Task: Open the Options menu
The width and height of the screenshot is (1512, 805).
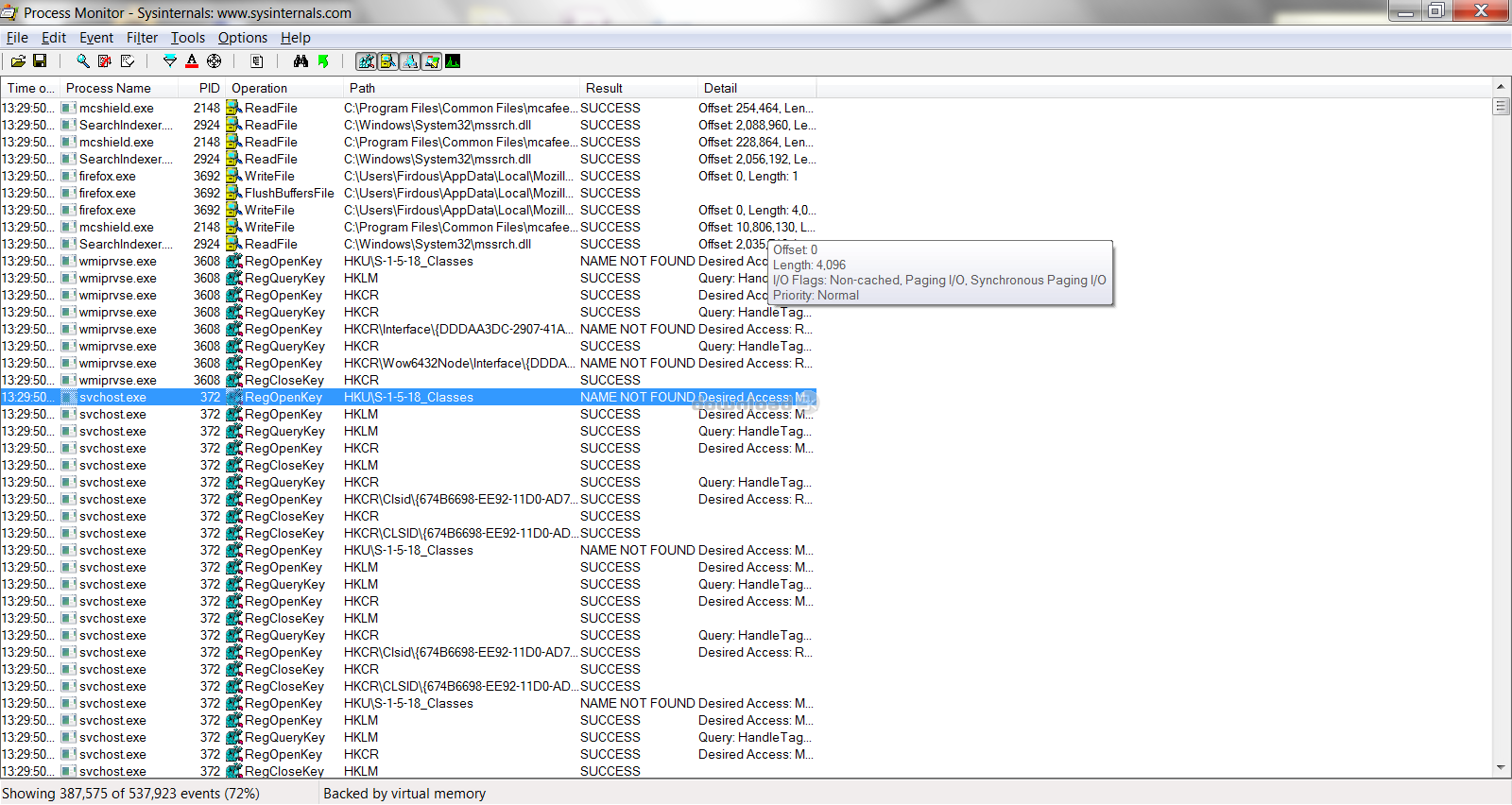Action: [x=243, y=38]
